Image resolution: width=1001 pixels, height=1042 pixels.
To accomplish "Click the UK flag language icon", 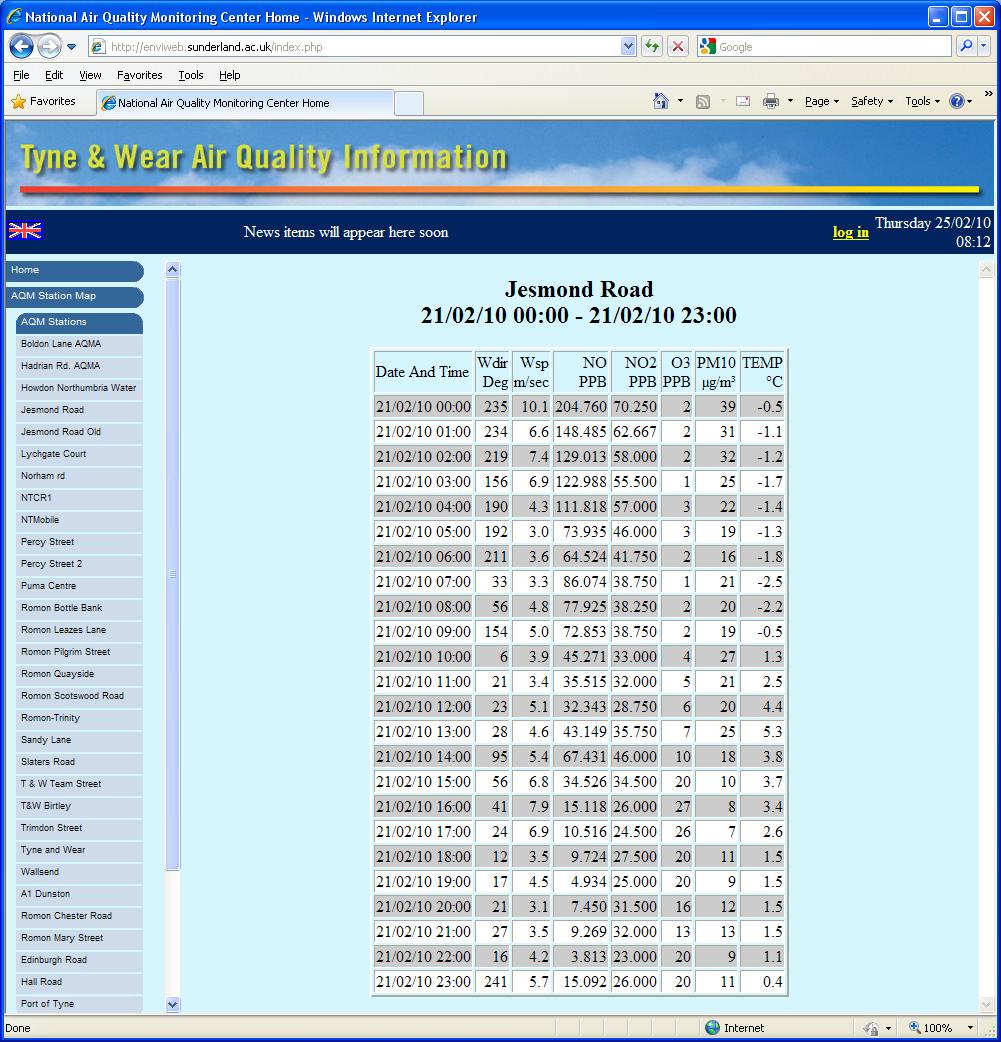I will (24, 231).
